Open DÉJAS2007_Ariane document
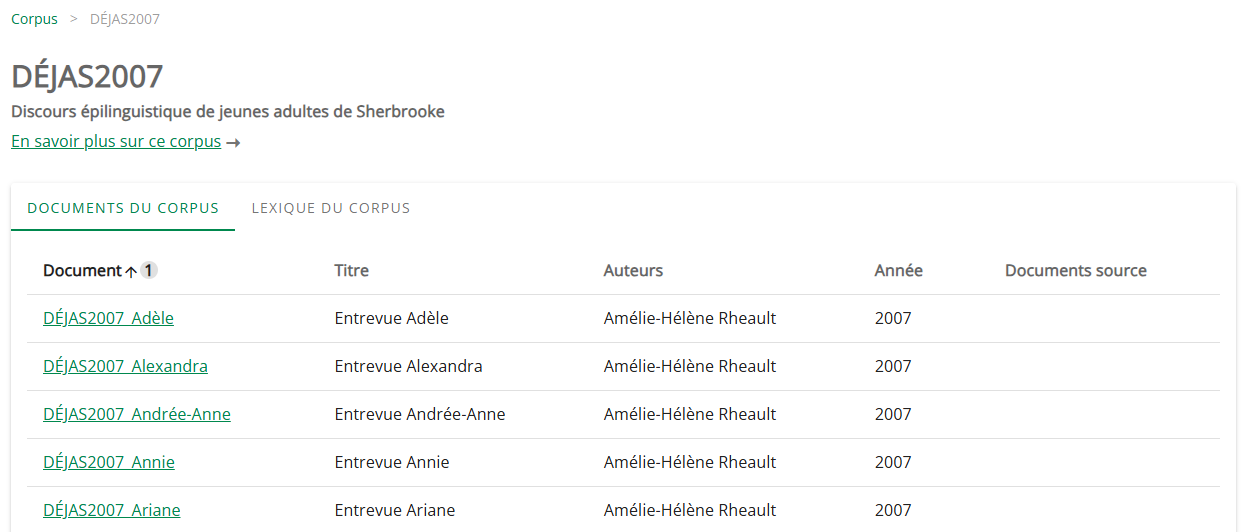This screenshot has height=532, width=1245. coord(111,510)
